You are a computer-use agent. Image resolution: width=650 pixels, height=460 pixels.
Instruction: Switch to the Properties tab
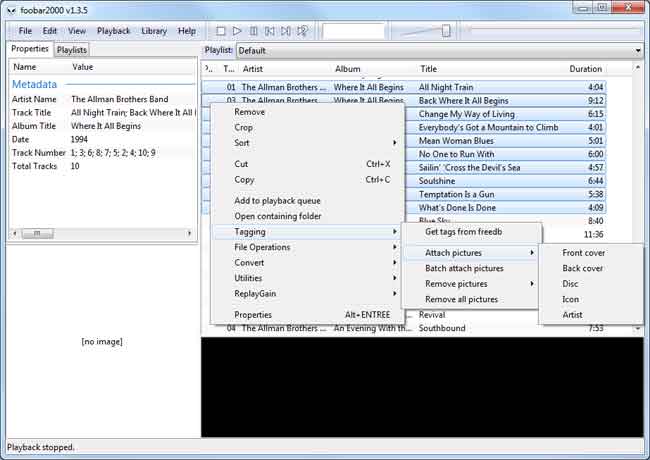click(30, 49)
